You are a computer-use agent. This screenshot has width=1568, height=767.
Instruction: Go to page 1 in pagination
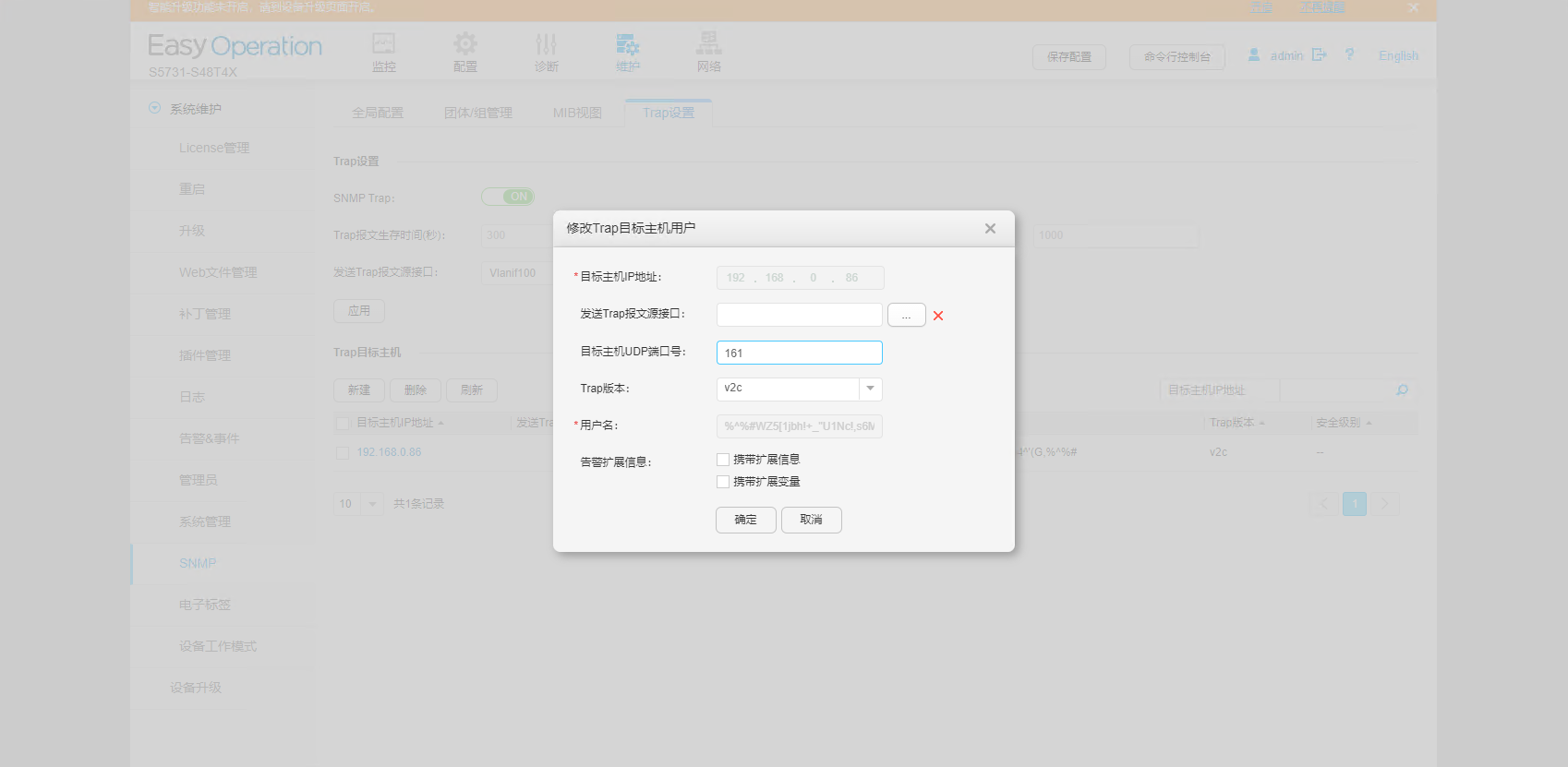click(1354, 504)
